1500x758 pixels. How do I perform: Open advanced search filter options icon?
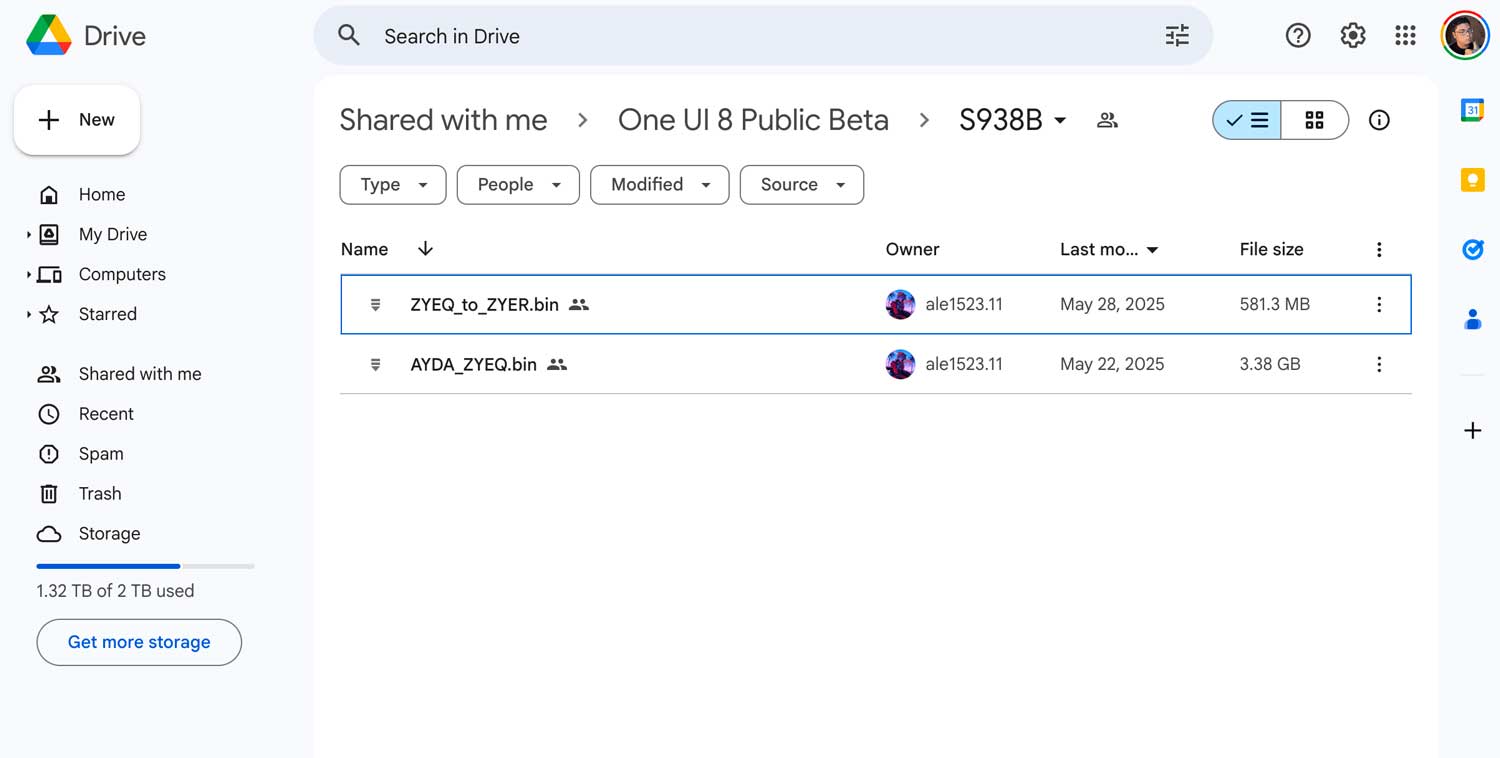tap(1177, 36)
